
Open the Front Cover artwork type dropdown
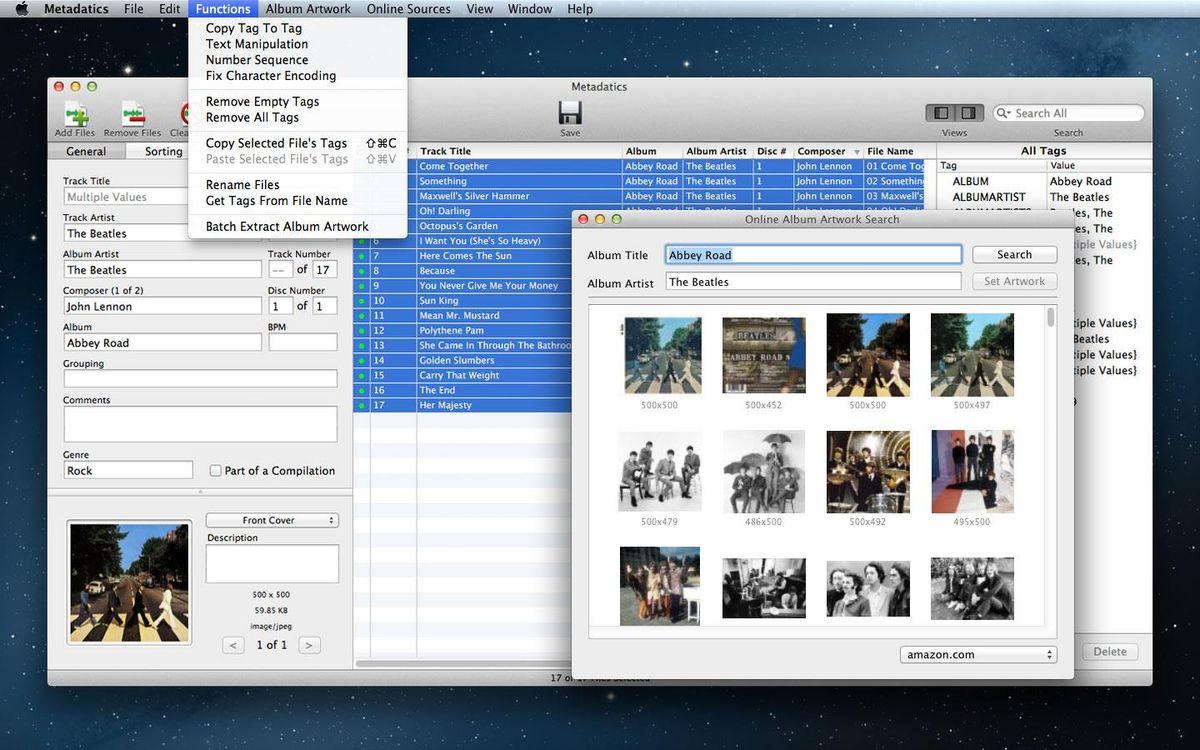click(272, 520)
